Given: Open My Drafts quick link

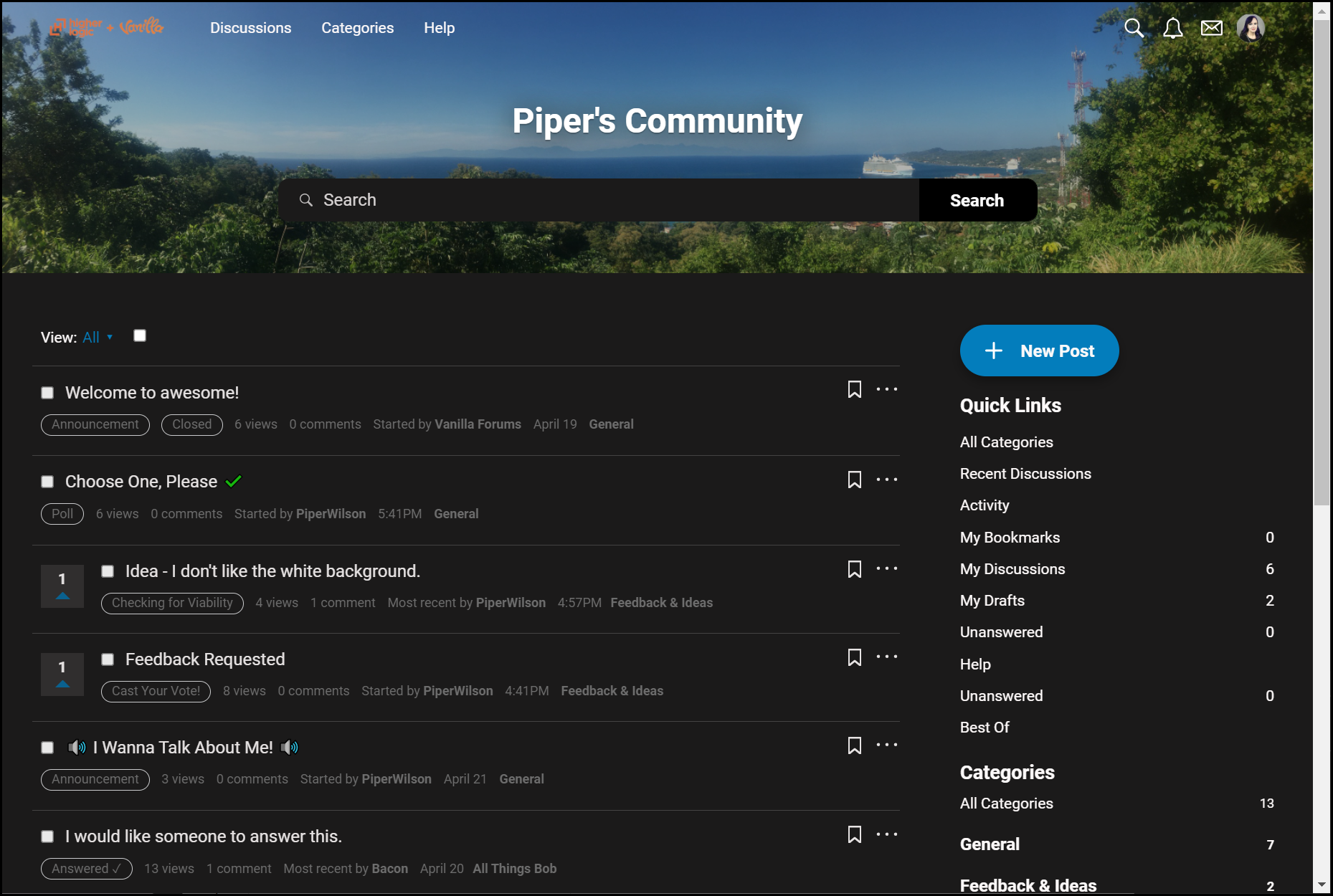Looking at the screenshot, I should (x=992, y=601).
